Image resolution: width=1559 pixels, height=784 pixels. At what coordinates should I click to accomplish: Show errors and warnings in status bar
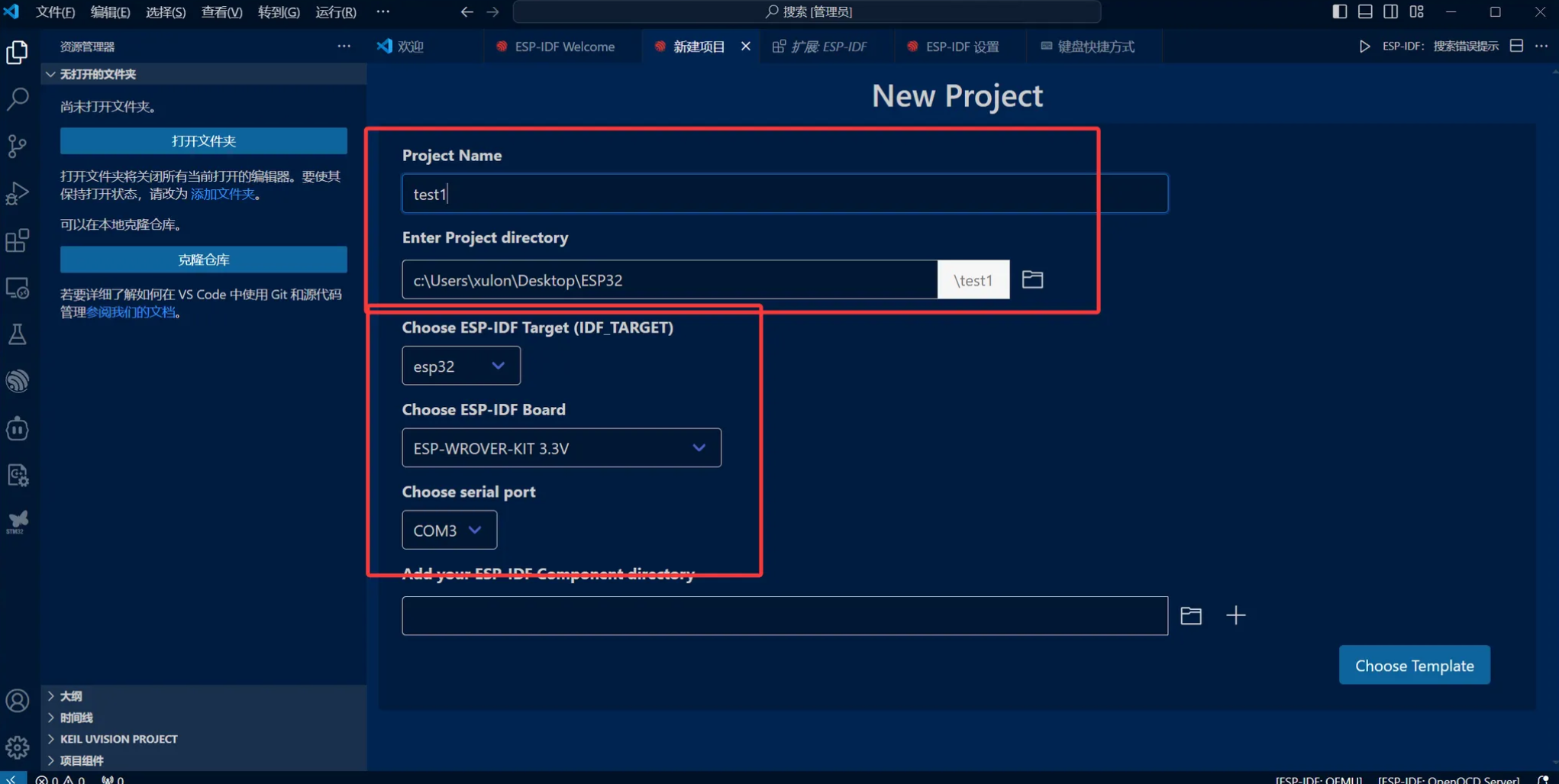tap(60, 779)
